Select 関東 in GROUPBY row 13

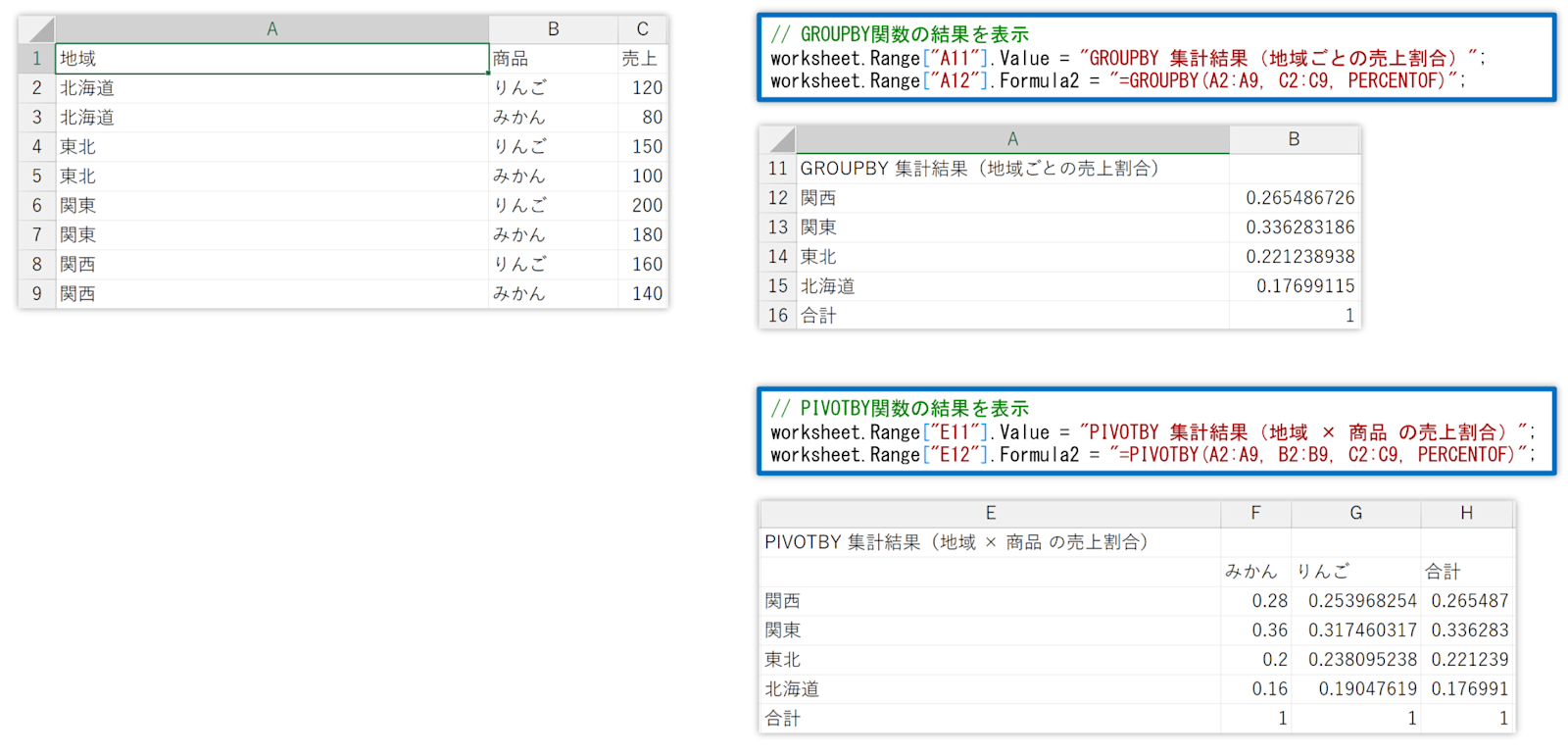(x=1012, y=227)
